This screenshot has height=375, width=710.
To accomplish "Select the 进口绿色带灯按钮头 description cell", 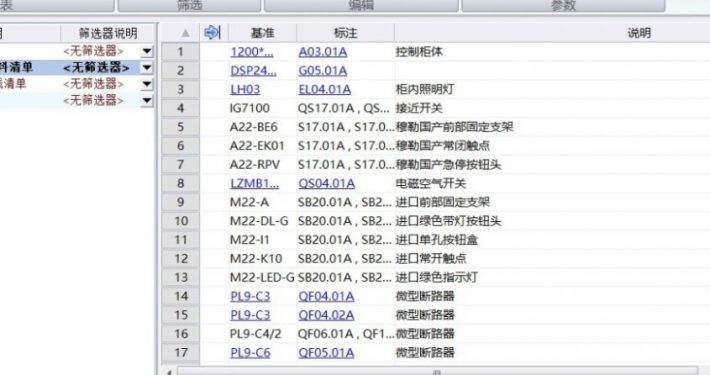I will pyautogui.click(x=448, y=221).
